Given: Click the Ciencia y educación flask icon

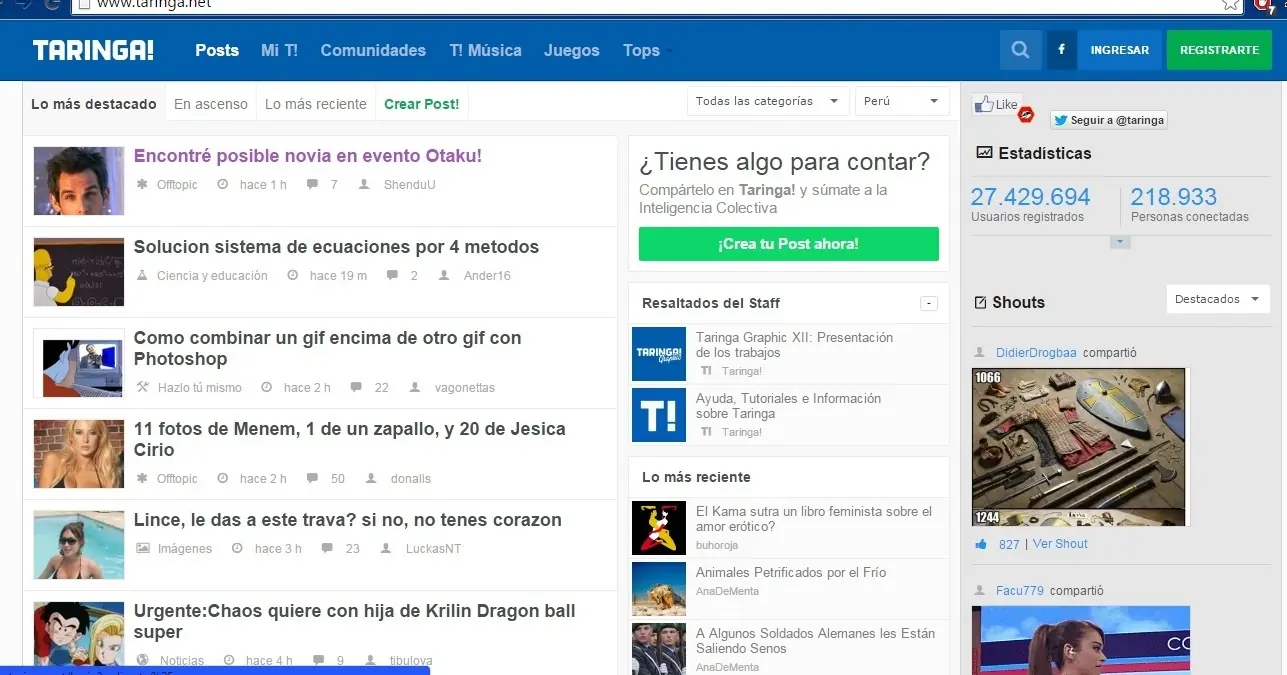Looking at the screenshot, I should point(142,276).
